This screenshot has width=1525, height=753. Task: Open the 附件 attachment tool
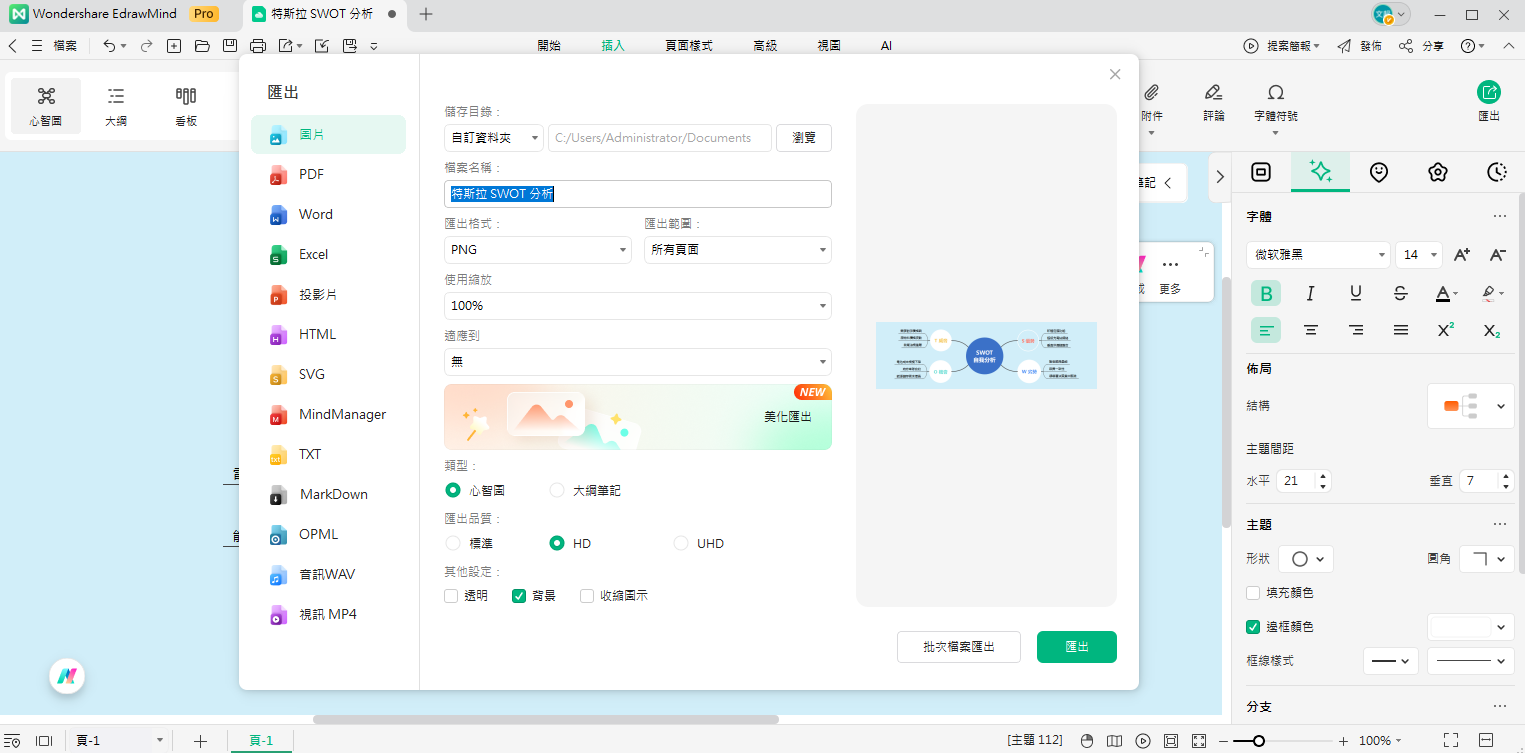tap(1152, 103)
